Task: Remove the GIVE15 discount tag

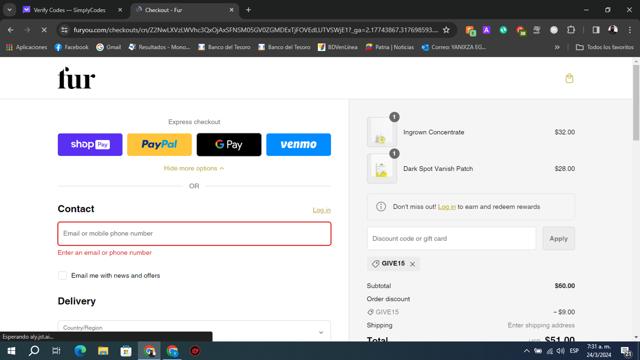Action: [412, 264]
